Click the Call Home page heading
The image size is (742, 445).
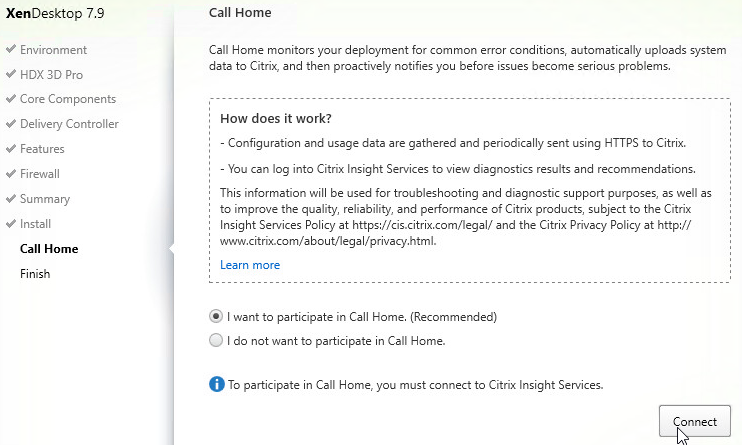pyautogui.click(x=240, y=13)
